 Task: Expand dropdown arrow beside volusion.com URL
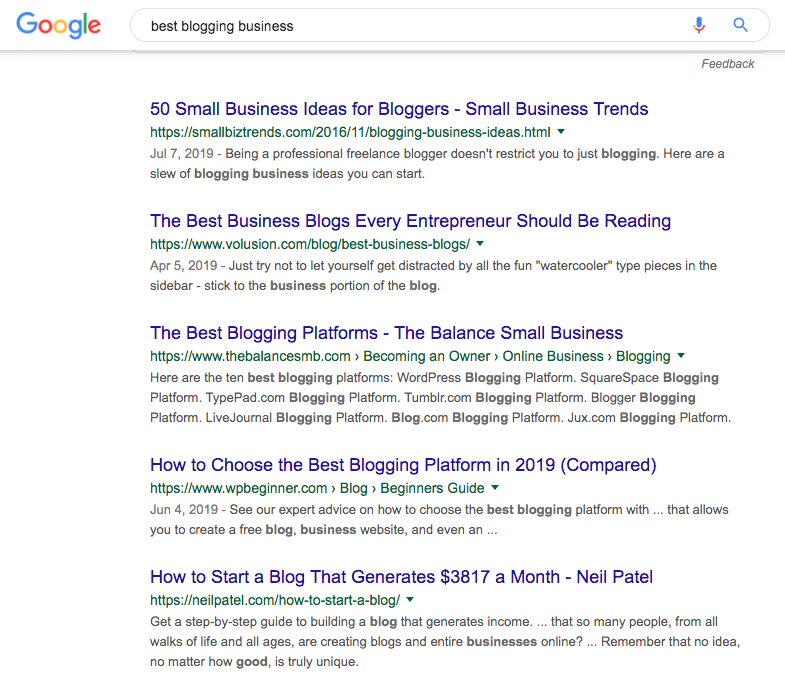click(480, 244)
